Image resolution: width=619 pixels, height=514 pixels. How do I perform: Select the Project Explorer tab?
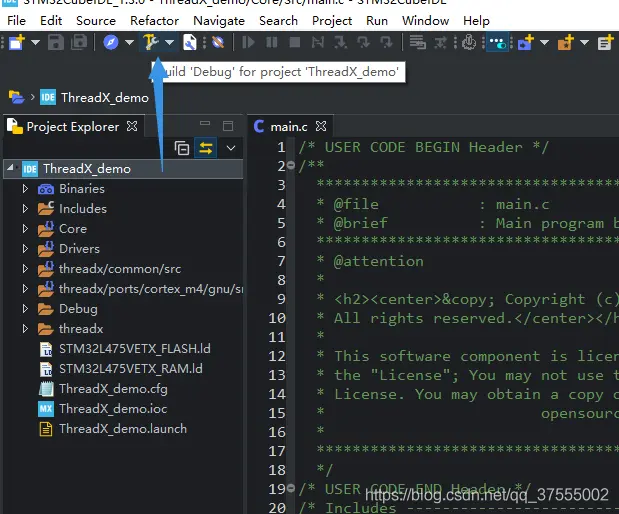(73, 126)
